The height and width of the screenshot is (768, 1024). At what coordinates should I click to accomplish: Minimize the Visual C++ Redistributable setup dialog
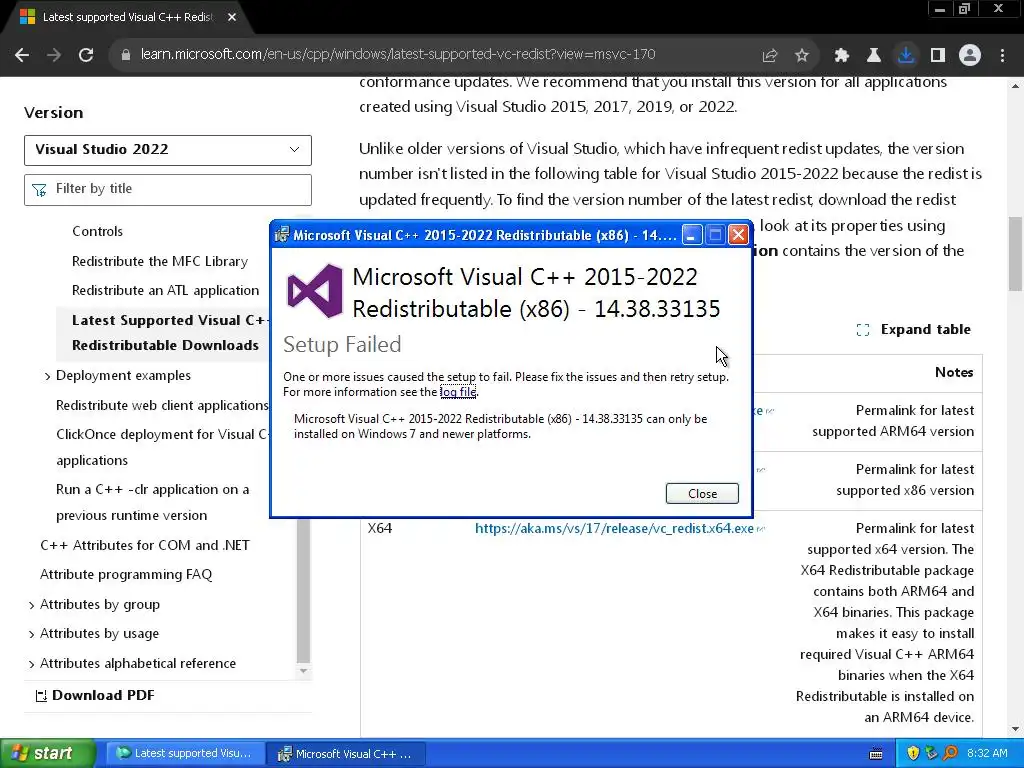tap(692, 235)
